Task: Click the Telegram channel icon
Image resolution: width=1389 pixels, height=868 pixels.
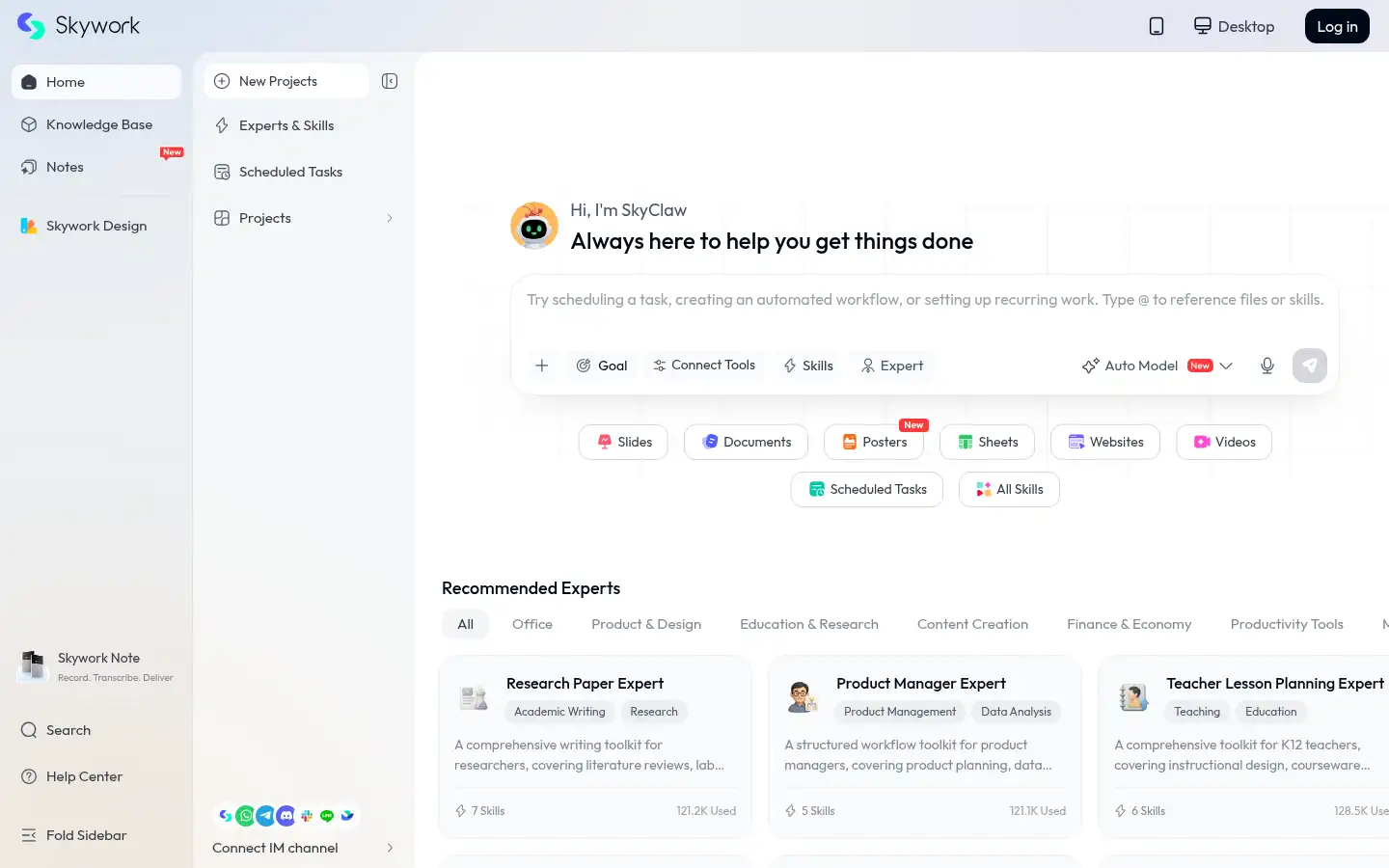Action: [266, 816]
